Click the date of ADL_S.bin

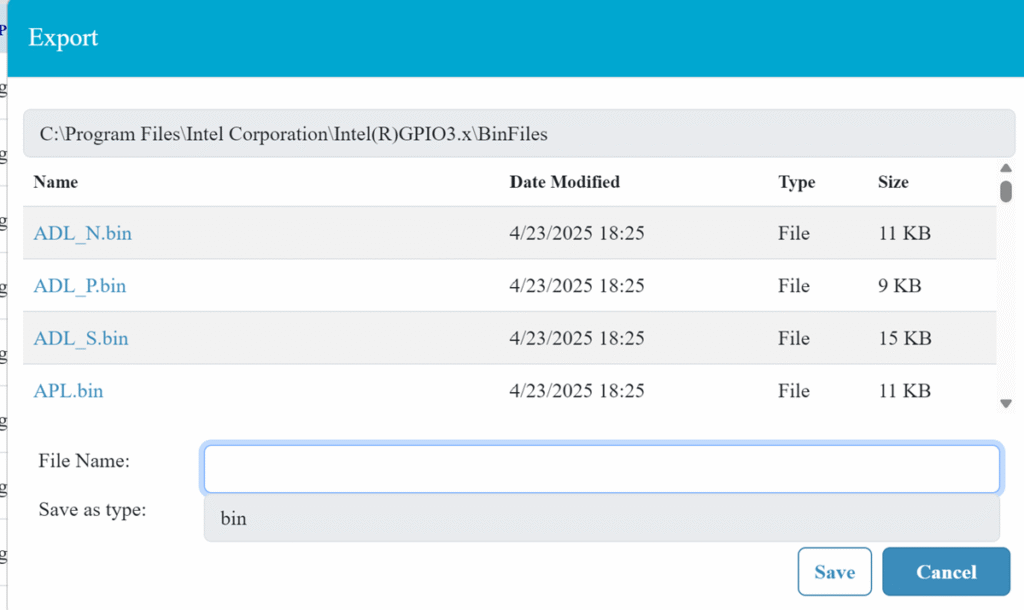coord(577,338)
